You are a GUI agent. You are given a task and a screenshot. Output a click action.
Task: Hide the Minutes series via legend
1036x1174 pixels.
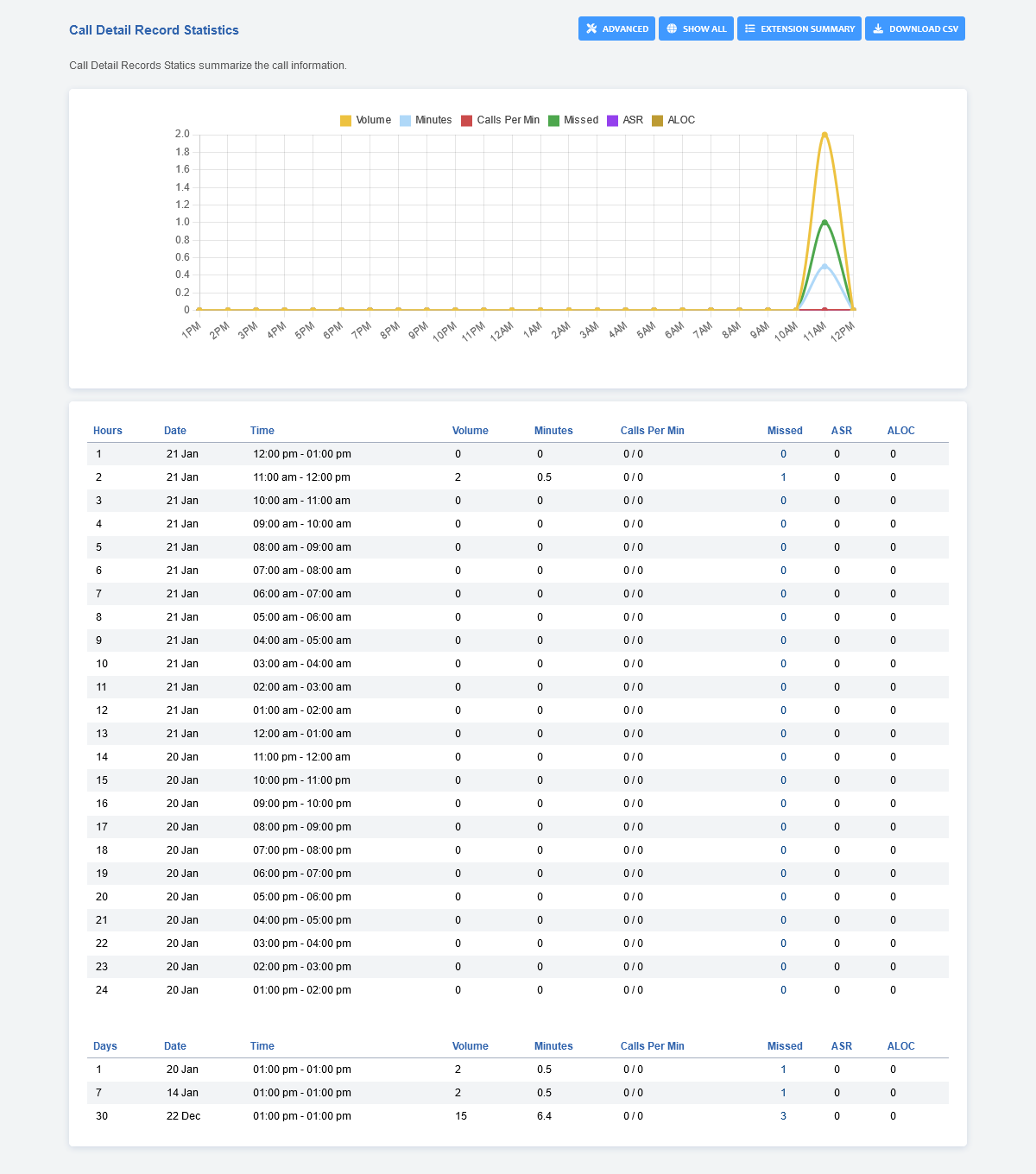coord(425,120)
